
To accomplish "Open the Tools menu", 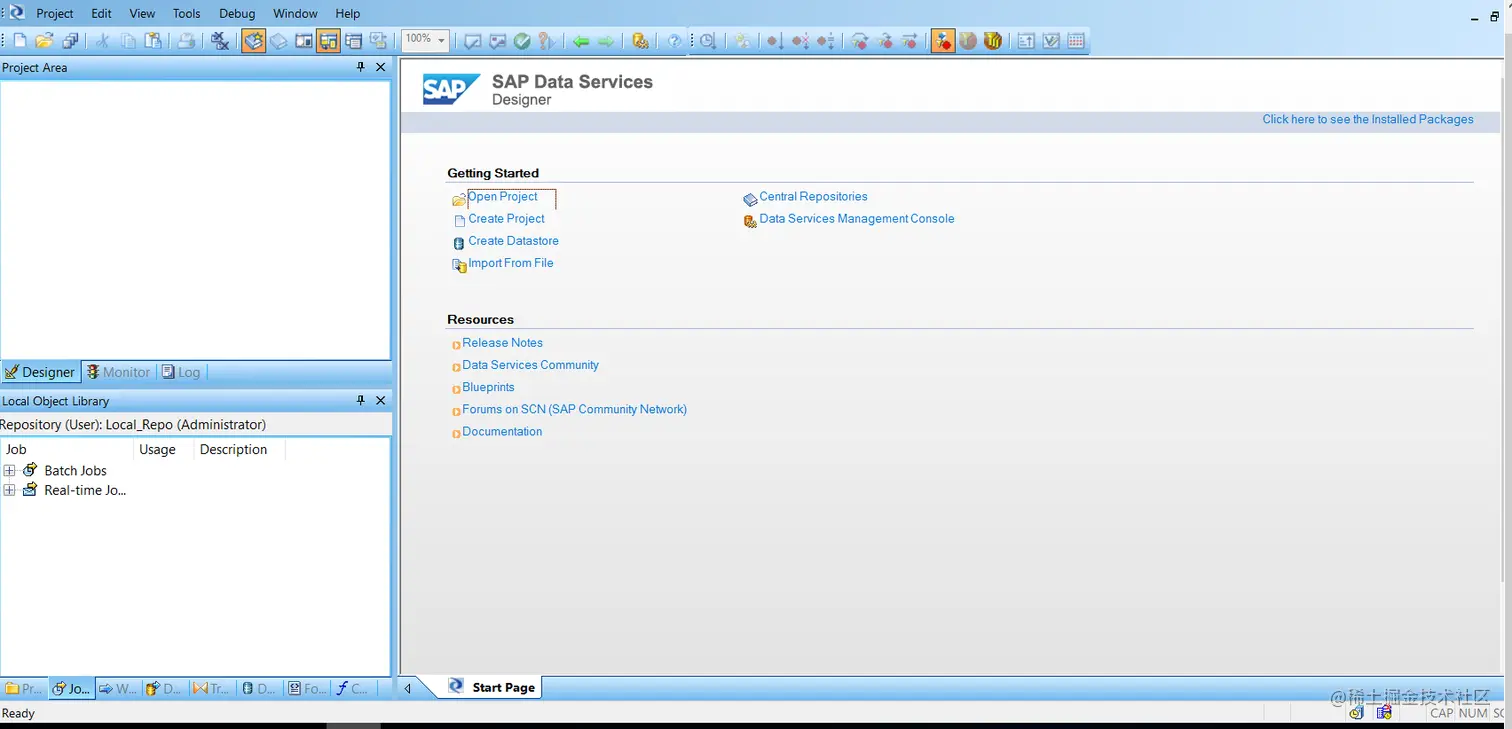I will (186, 13).
